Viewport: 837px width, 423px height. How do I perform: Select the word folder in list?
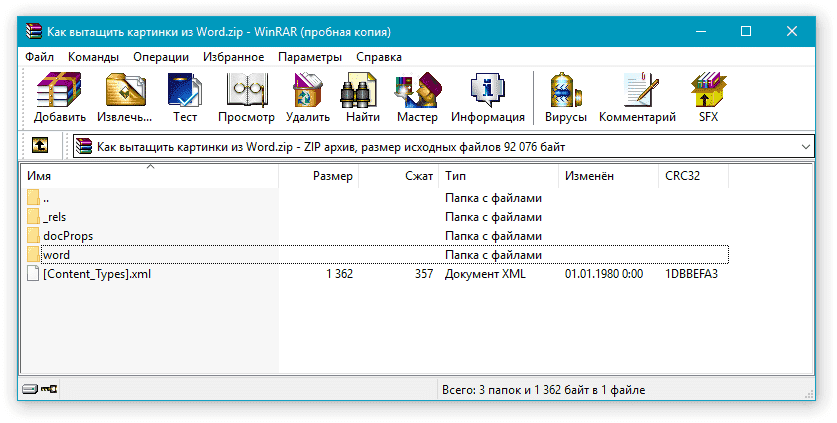(x=57, y=255)
